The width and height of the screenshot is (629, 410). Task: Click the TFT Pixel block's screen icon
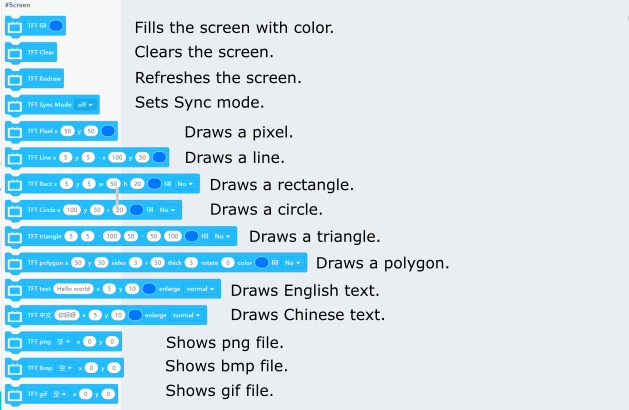[x=15, y=131]
